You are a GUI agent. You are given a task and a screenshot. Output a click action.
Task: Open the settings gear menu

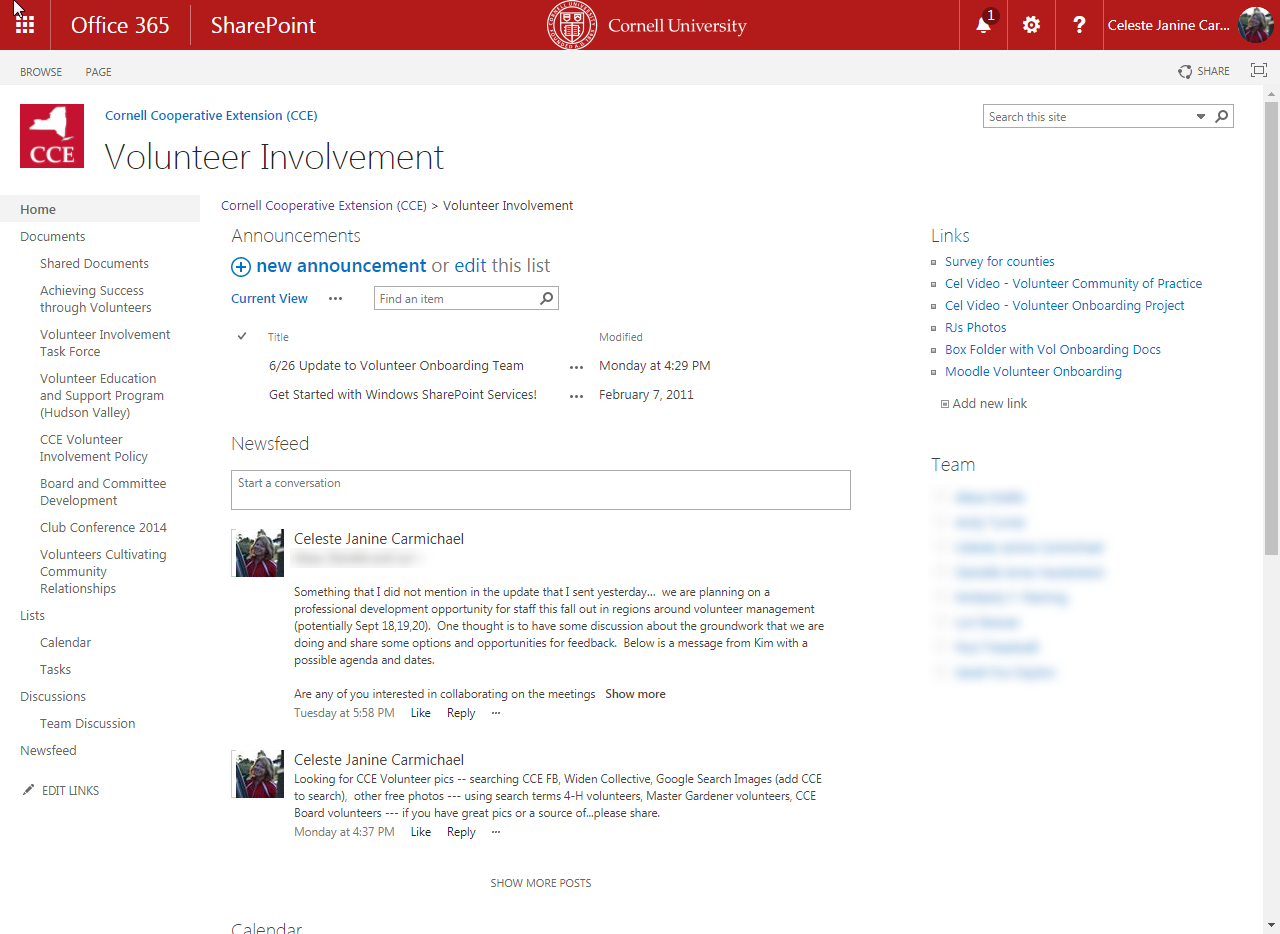[1031, 25]
